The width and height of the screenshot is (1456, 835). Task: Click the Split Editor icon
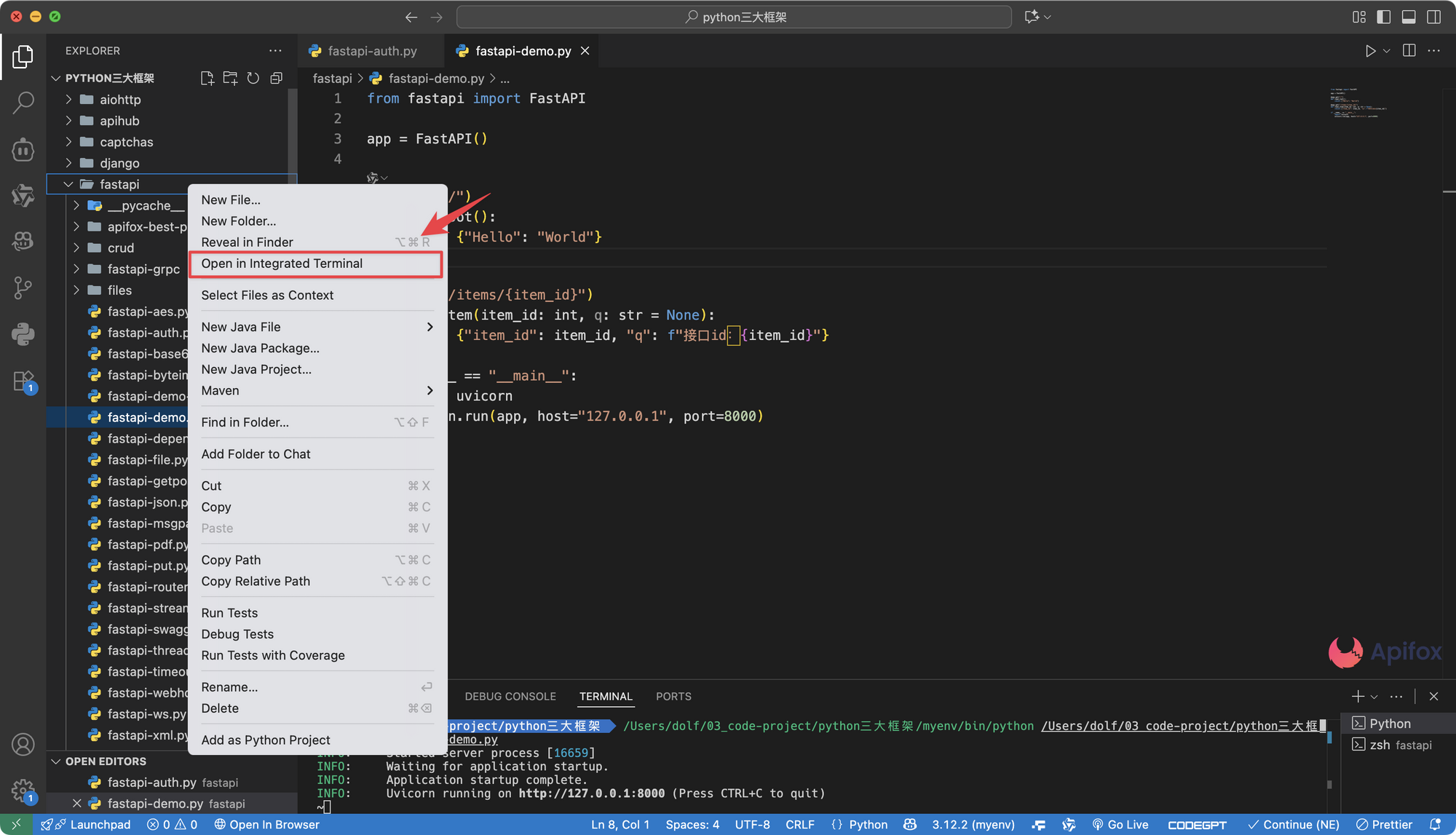pyautogui.click(x=1408, y=50)
